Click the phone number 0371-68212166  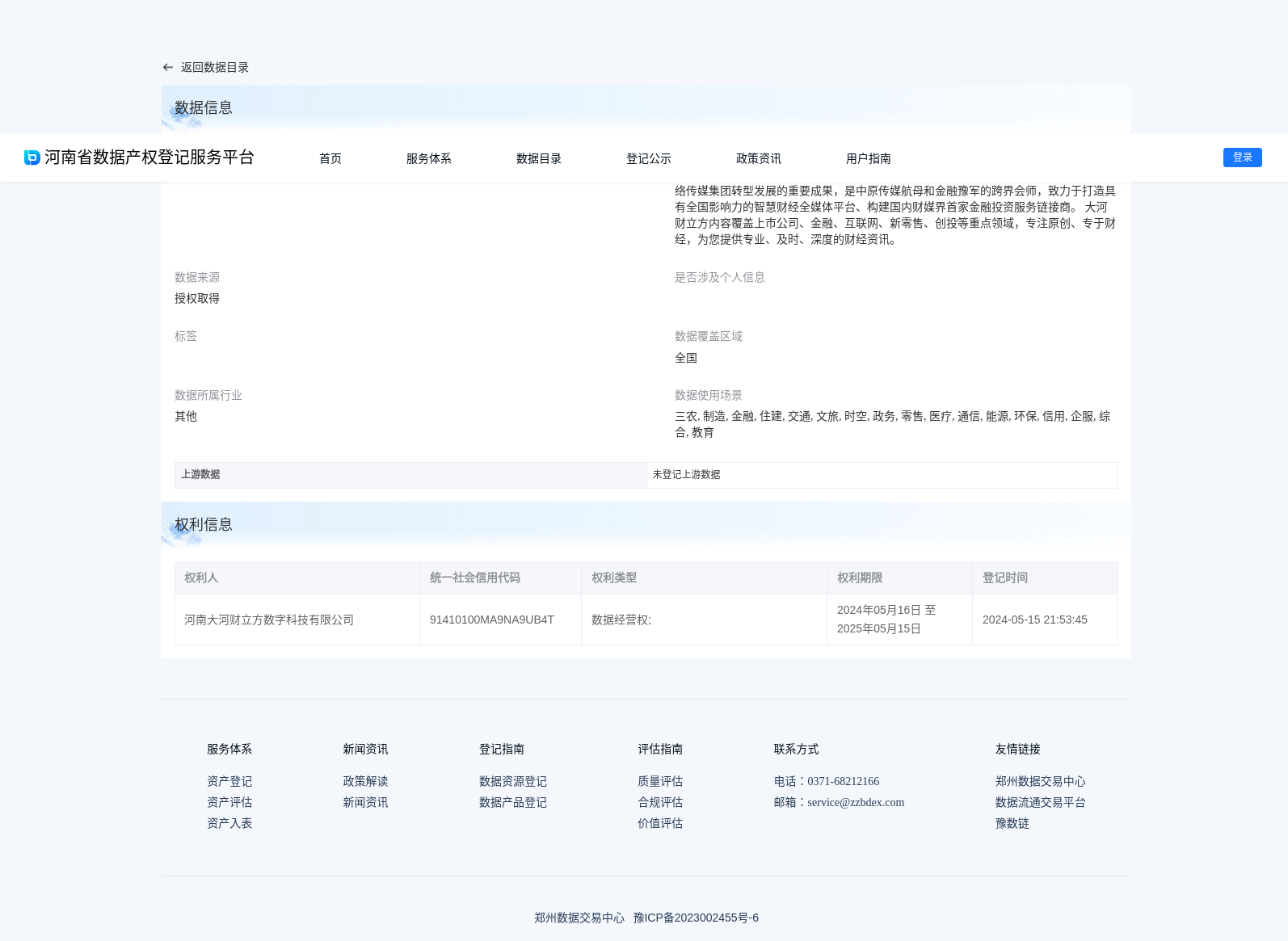coord(844,781)
